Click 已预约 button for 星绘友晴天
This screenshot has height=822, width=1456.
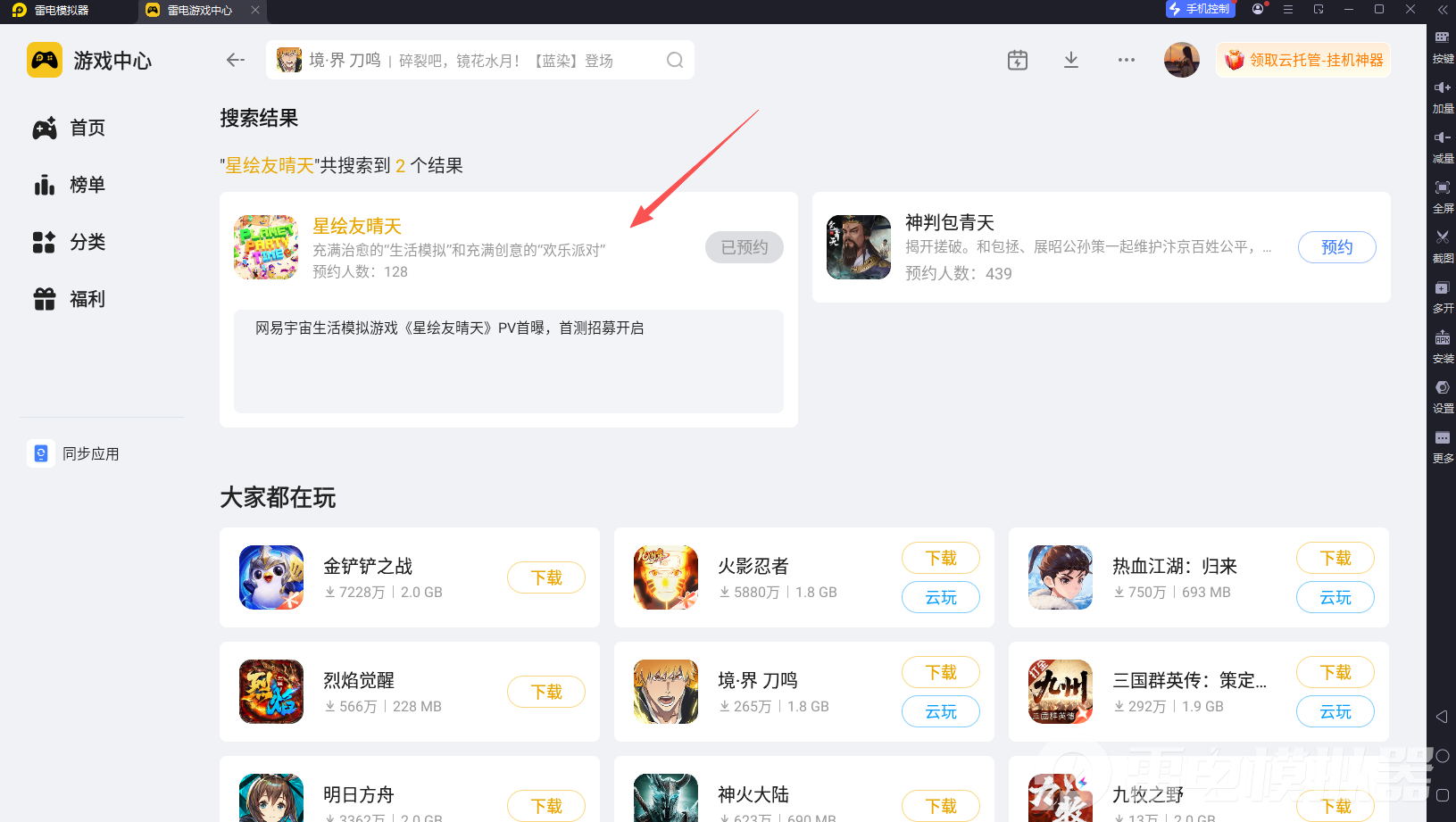click(x=745, y=247)
